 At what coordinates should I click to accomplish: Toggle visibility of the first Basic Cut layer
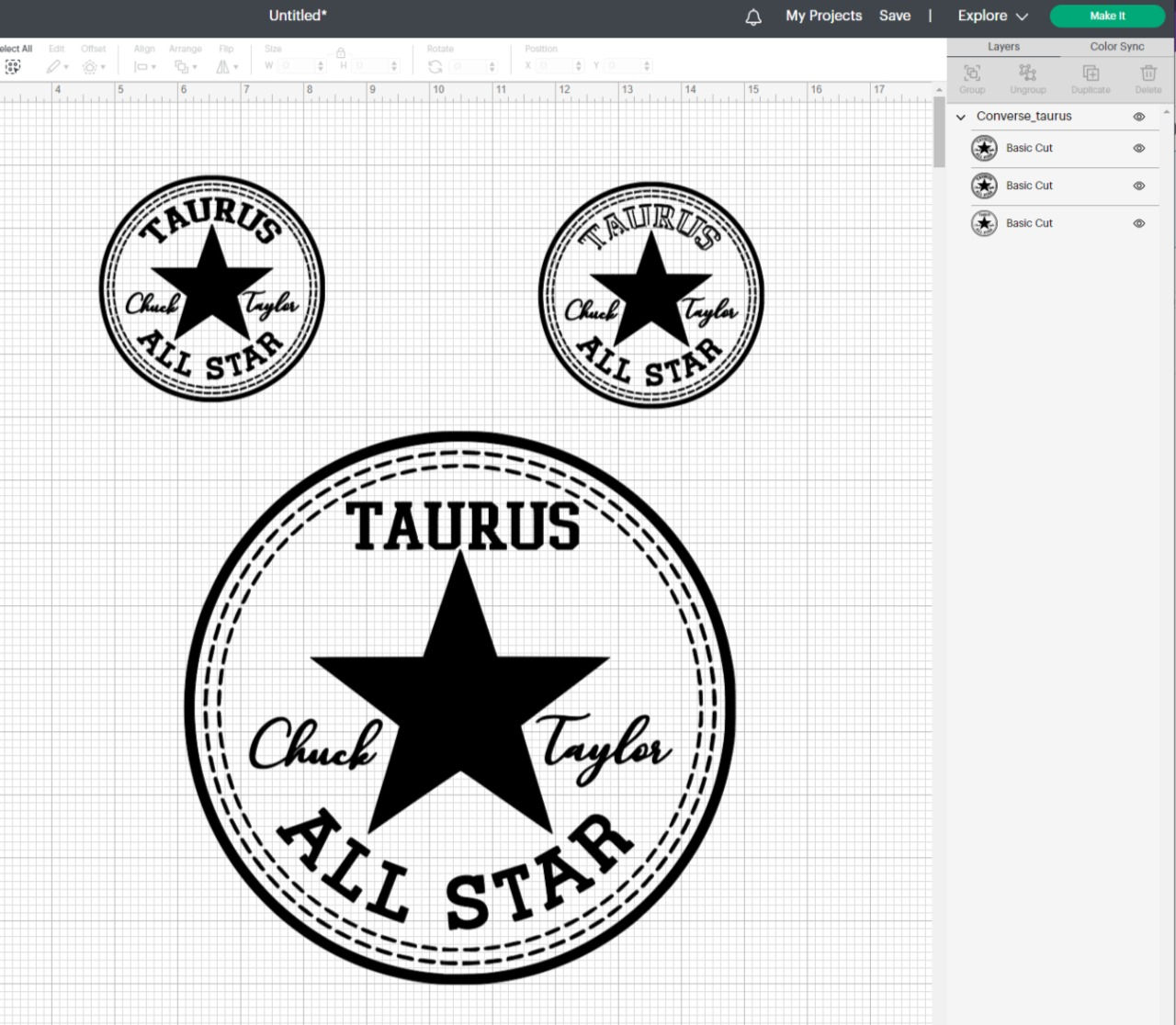click(x=1138, y=148)
